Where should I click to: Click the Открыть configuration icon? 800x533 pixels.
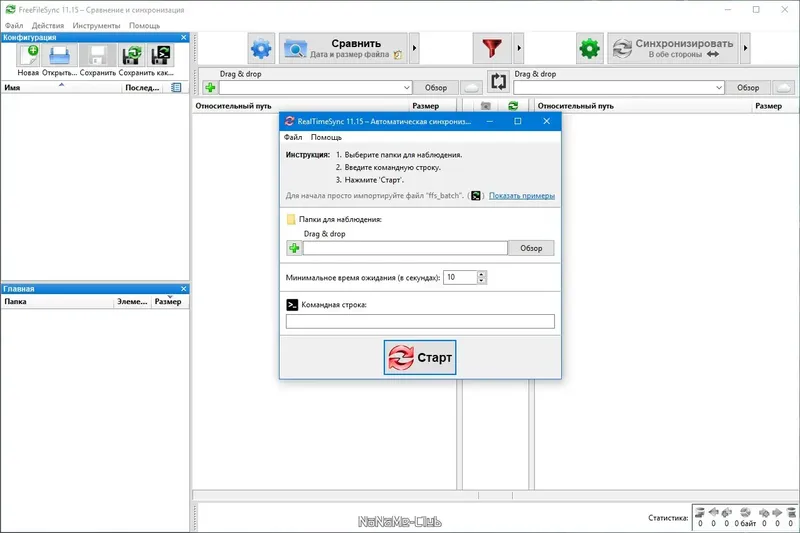59,55
